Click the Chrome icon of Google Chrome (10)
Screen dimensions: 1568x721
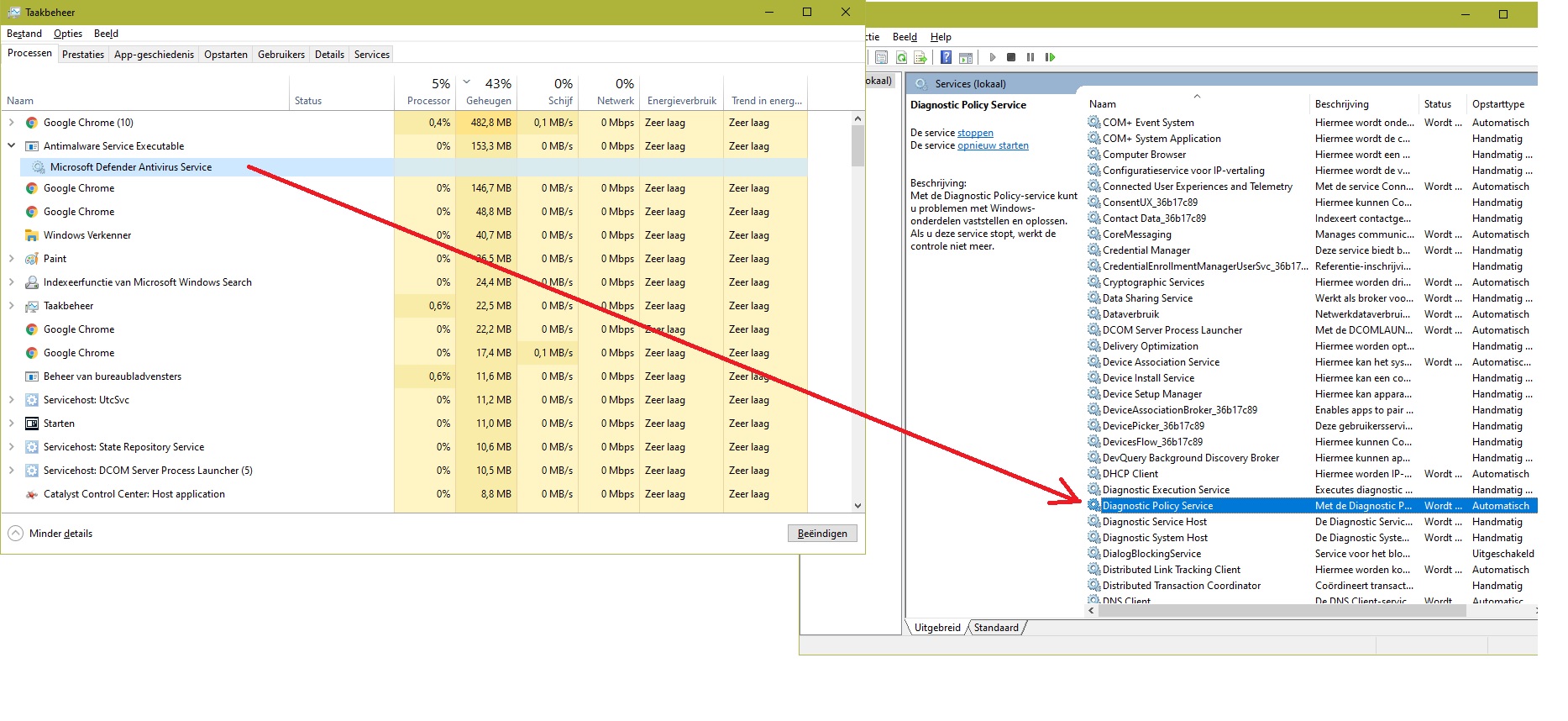pyautogui.click(x=32, y=123)
